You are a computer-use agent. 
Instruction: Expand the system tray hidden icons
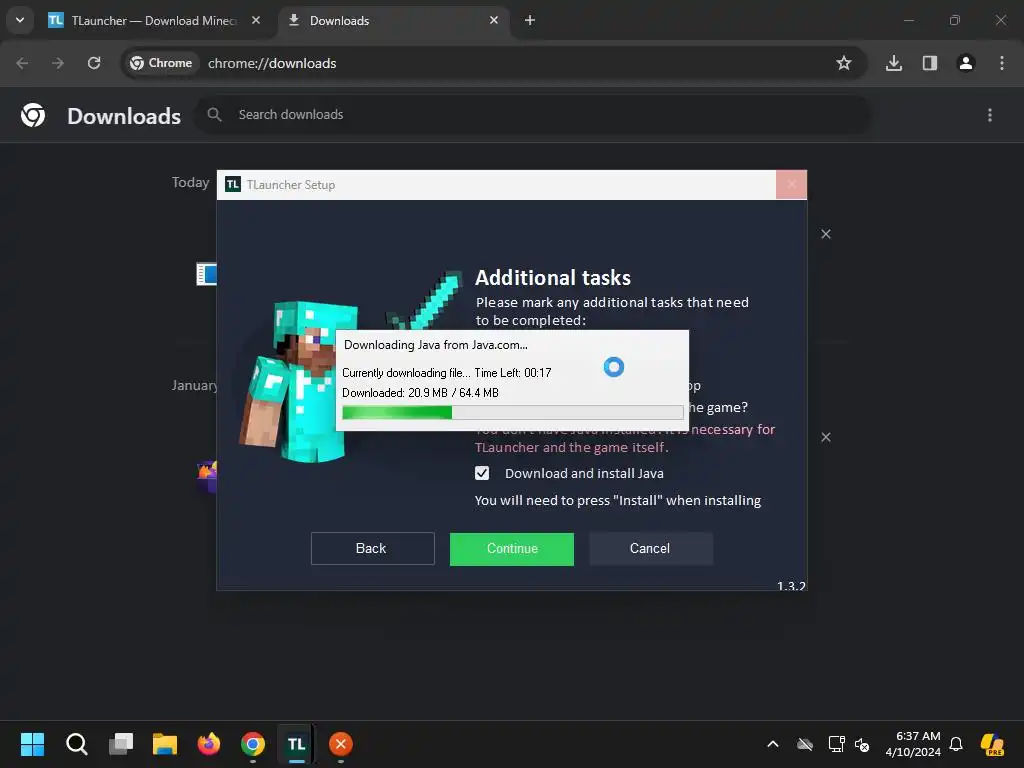point(773,744)
